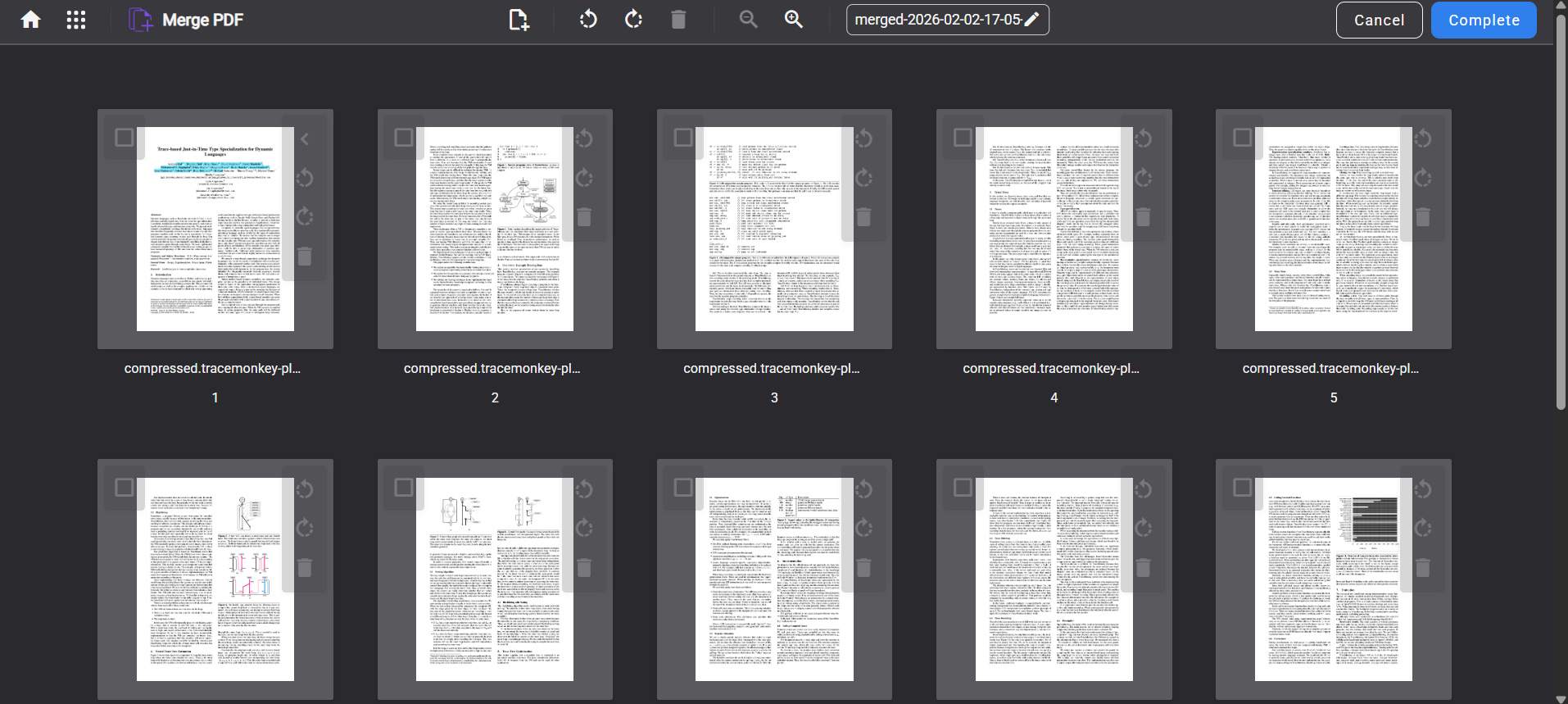Screen dimensions: 1568x704
Task: Delete page 4 with its trash icon
Action: (1144, 216)
